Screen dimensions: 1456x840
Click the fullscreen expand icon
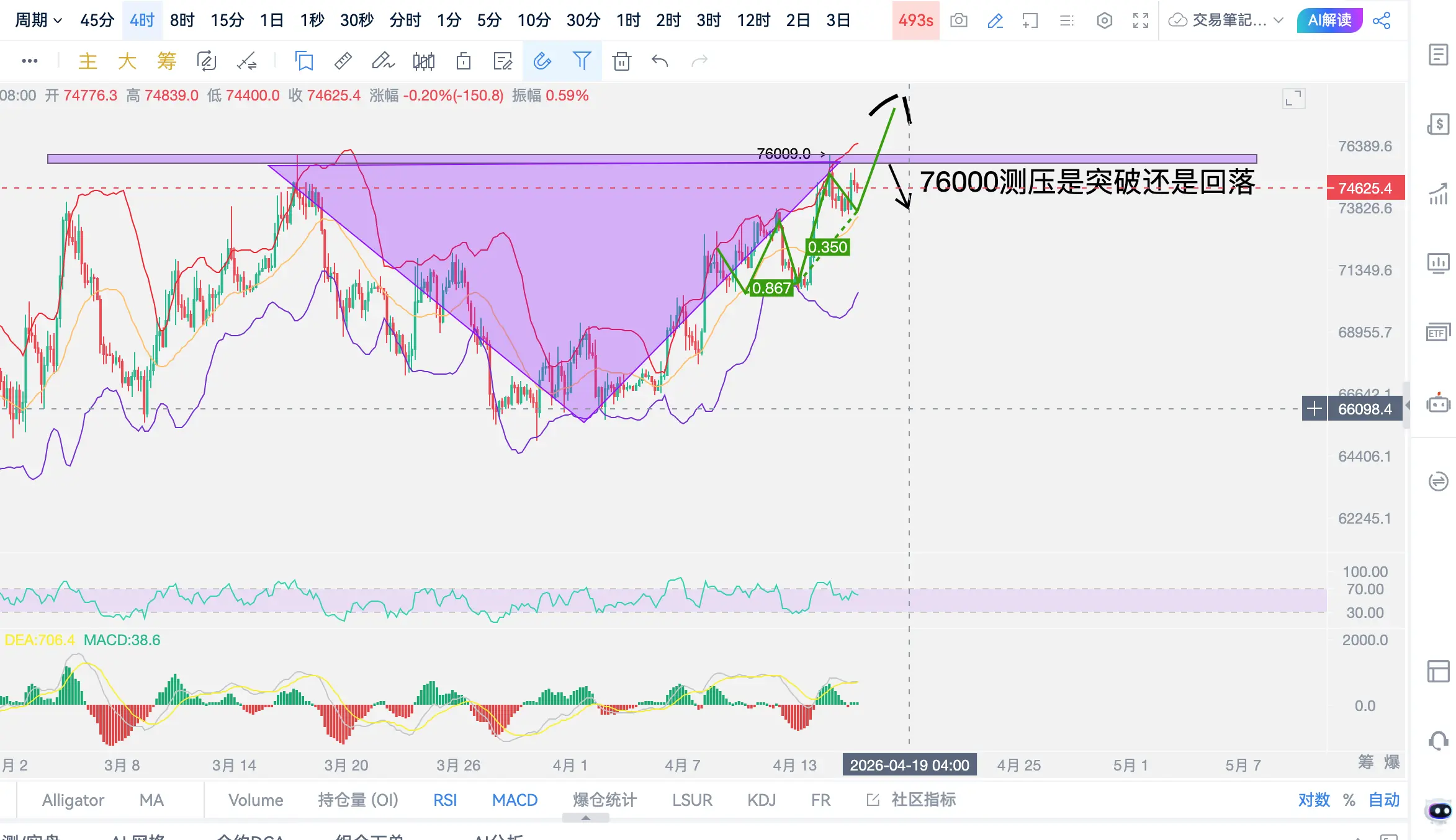tap(1141, 20)
